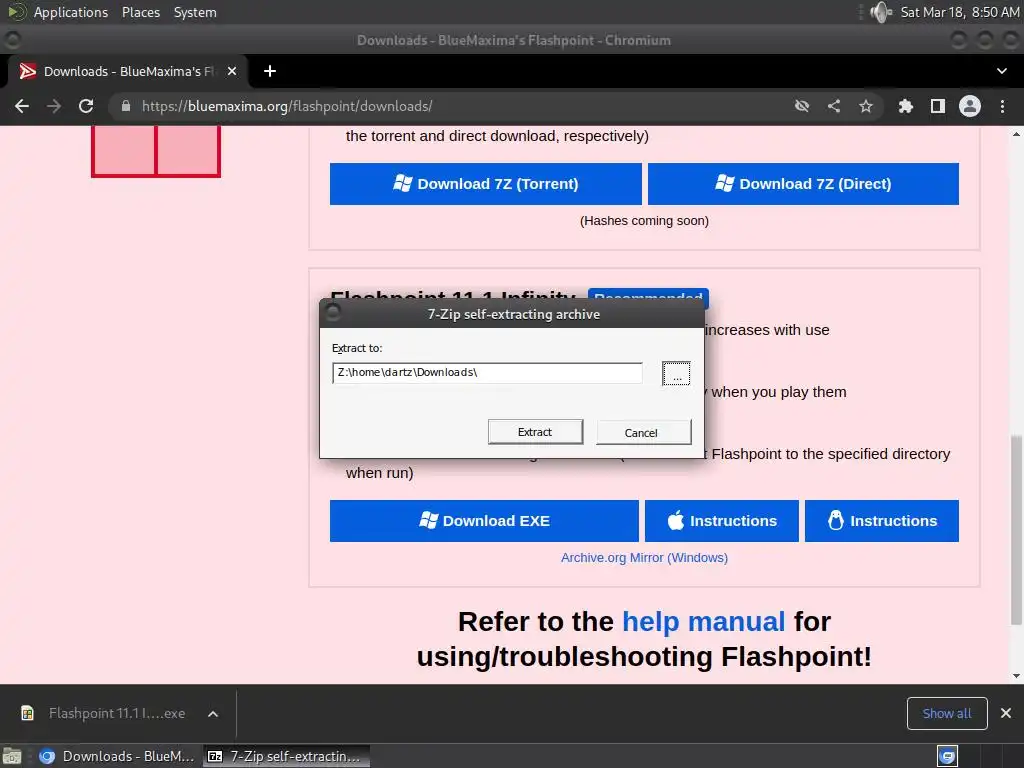
Task: Click the tray icon at bottom right
Action: coord(947,756)
